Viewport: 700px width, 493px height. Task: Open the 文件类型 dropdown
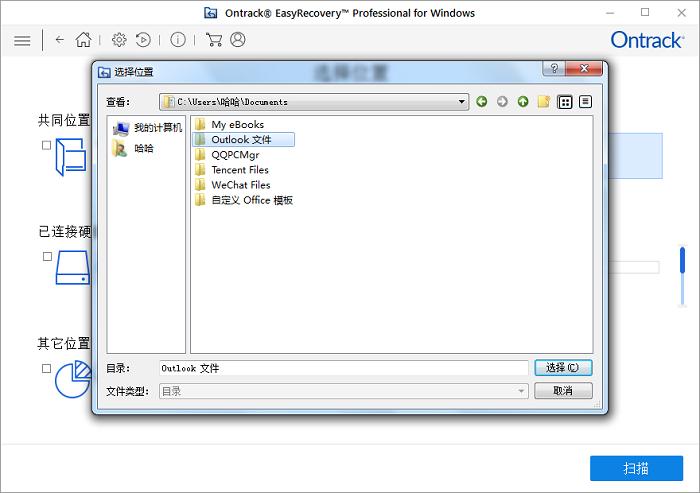click(344, 391)
